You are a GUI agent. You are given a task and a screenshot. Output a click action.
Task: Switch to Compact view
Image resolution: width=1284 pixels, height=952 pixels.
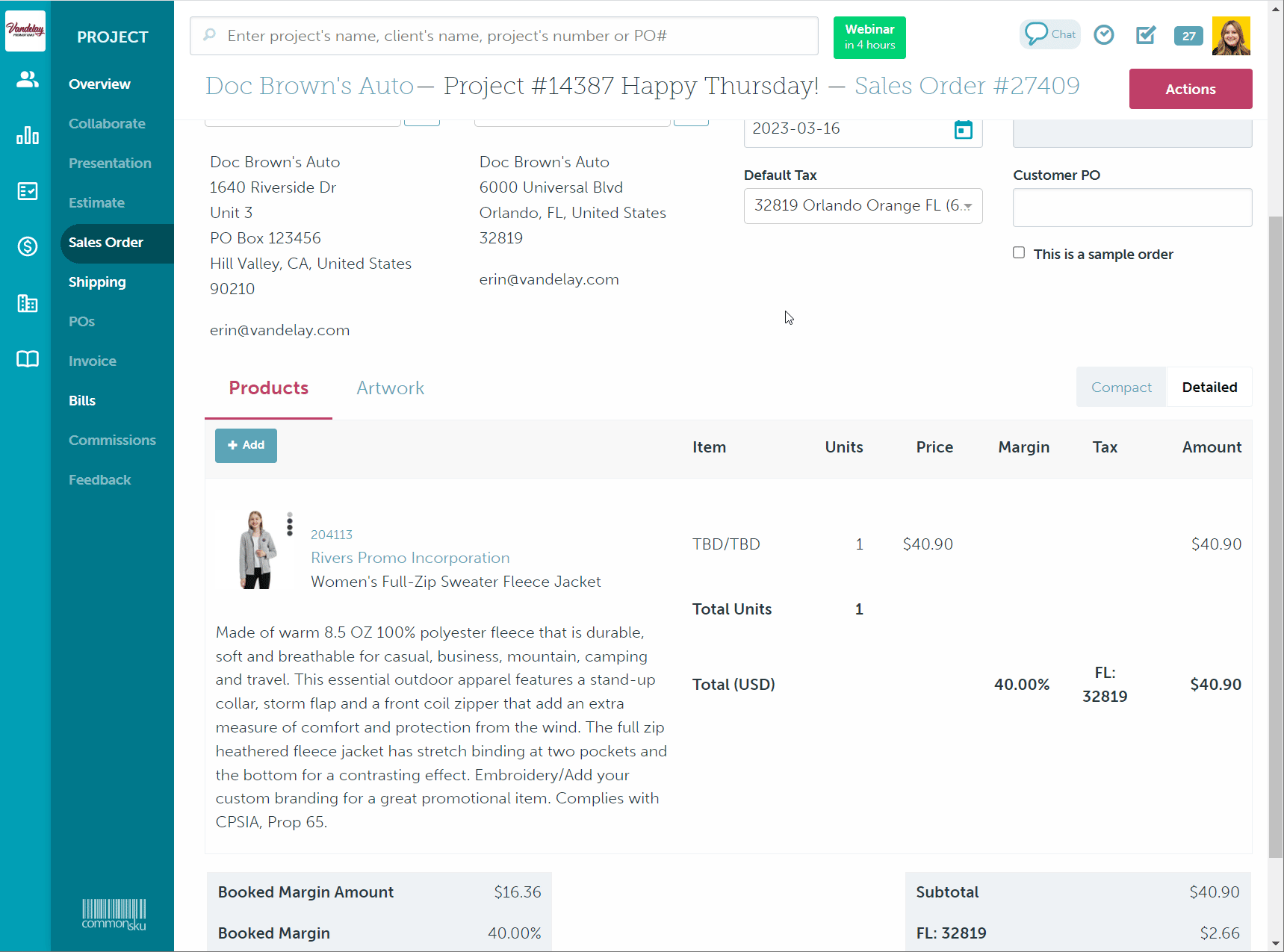[x=1120, y=388]
